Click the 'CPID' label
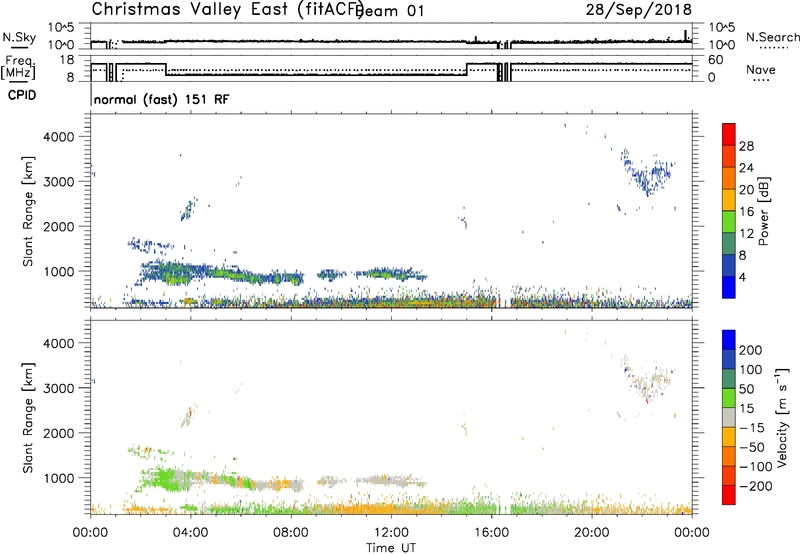Image resolution: width=800 pixels, height=554 pixels. tap(22, 95)
